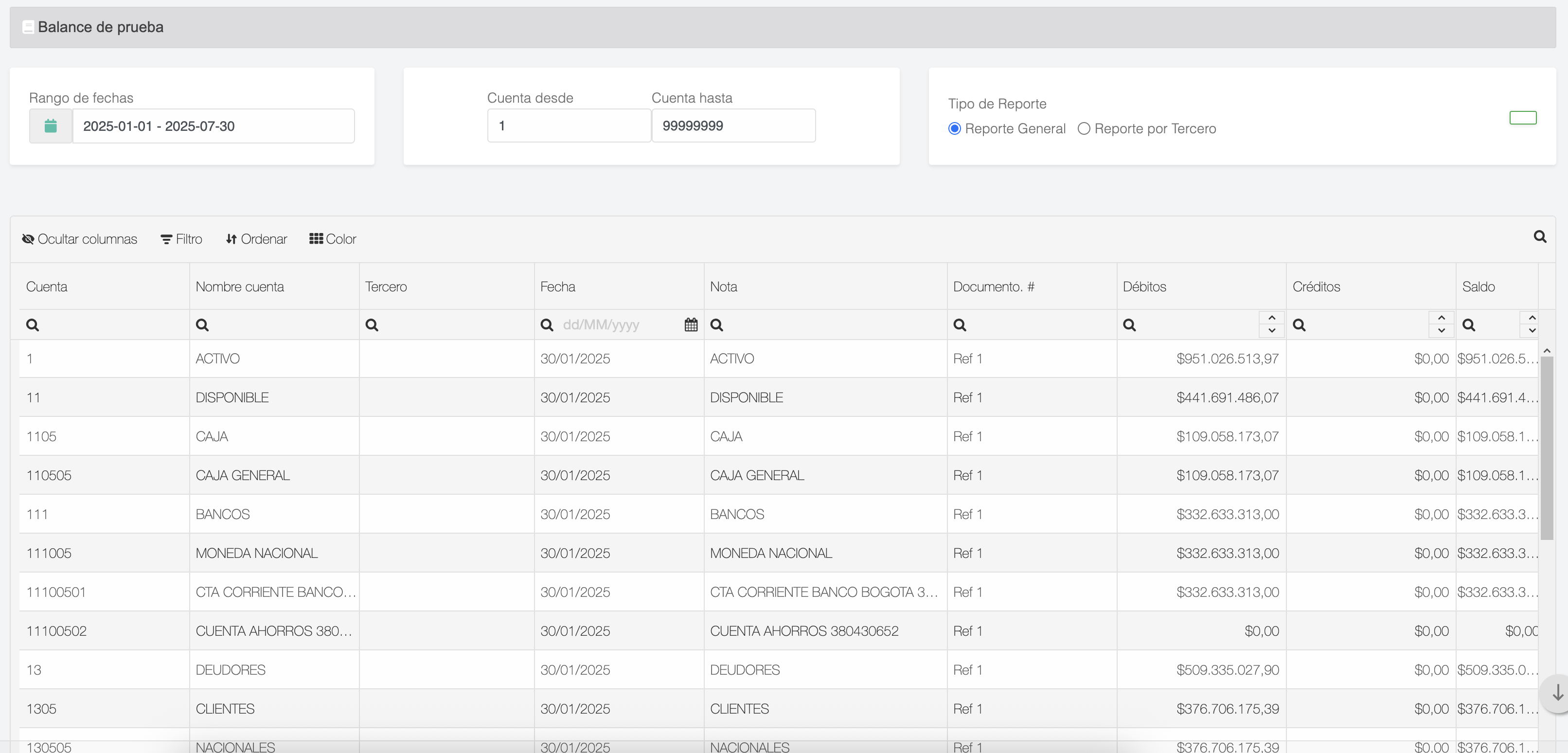Viewport: 1568px width, 753px height.
Task: Click search icon in Créditos filter
Action: 1299,325
